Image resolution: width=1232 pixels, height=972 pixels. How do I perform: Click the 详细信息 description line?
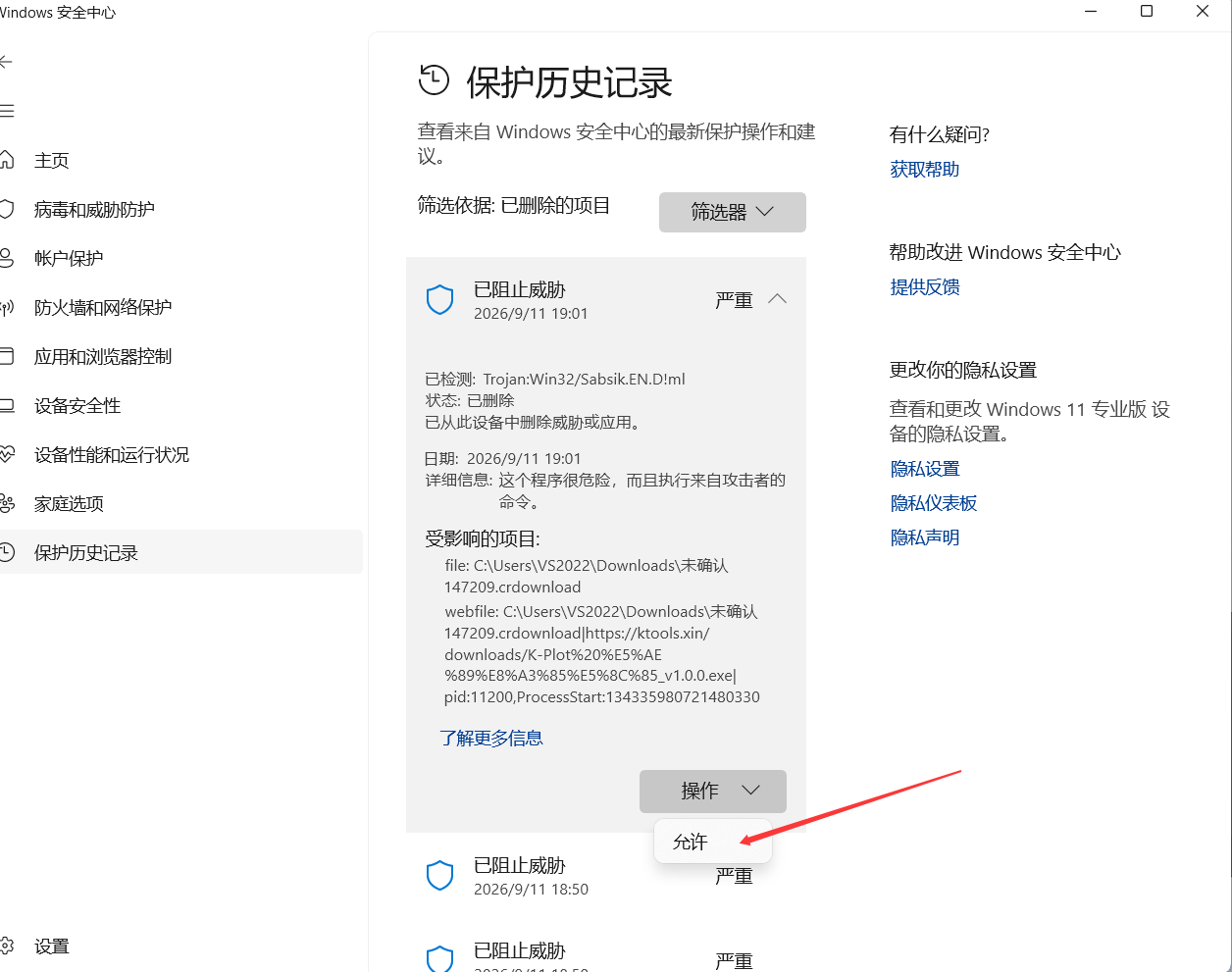coord(605,490)
